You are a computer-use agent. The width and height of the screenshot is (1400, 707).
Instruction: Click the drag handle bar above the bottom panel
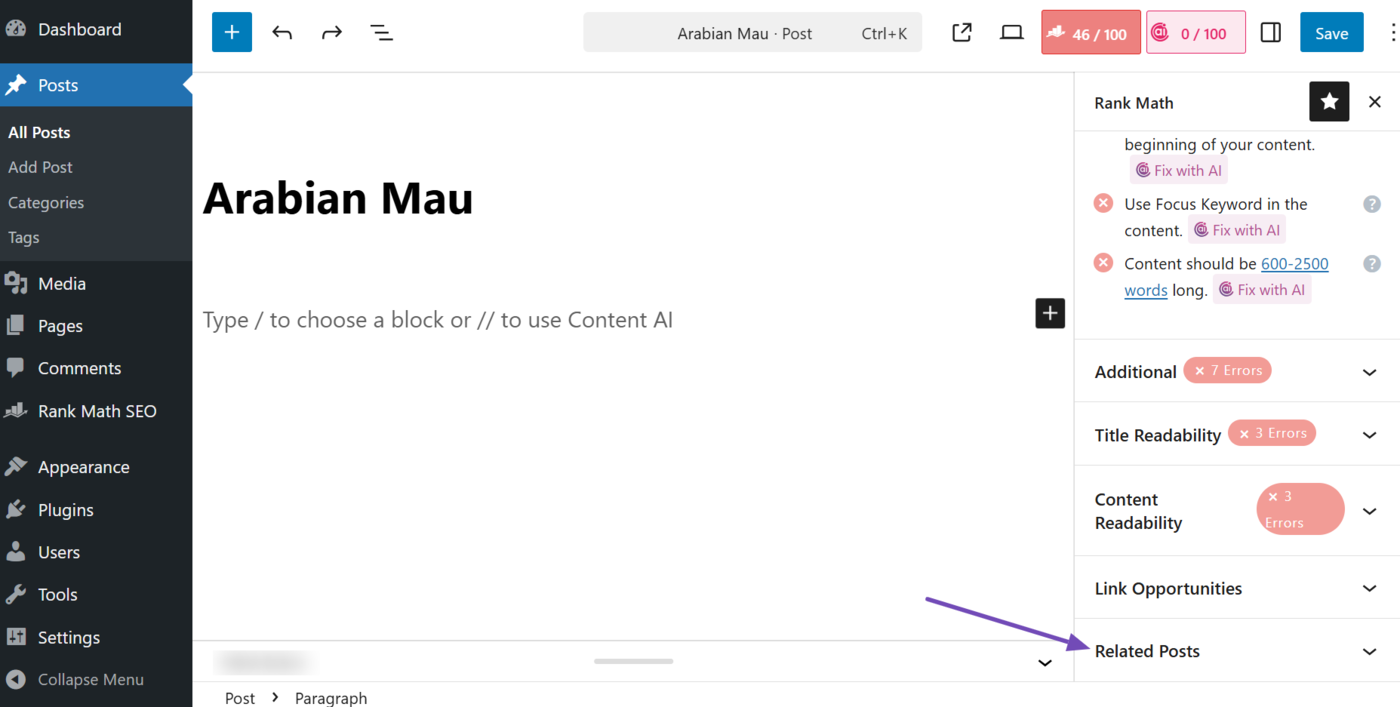point(633,661)
